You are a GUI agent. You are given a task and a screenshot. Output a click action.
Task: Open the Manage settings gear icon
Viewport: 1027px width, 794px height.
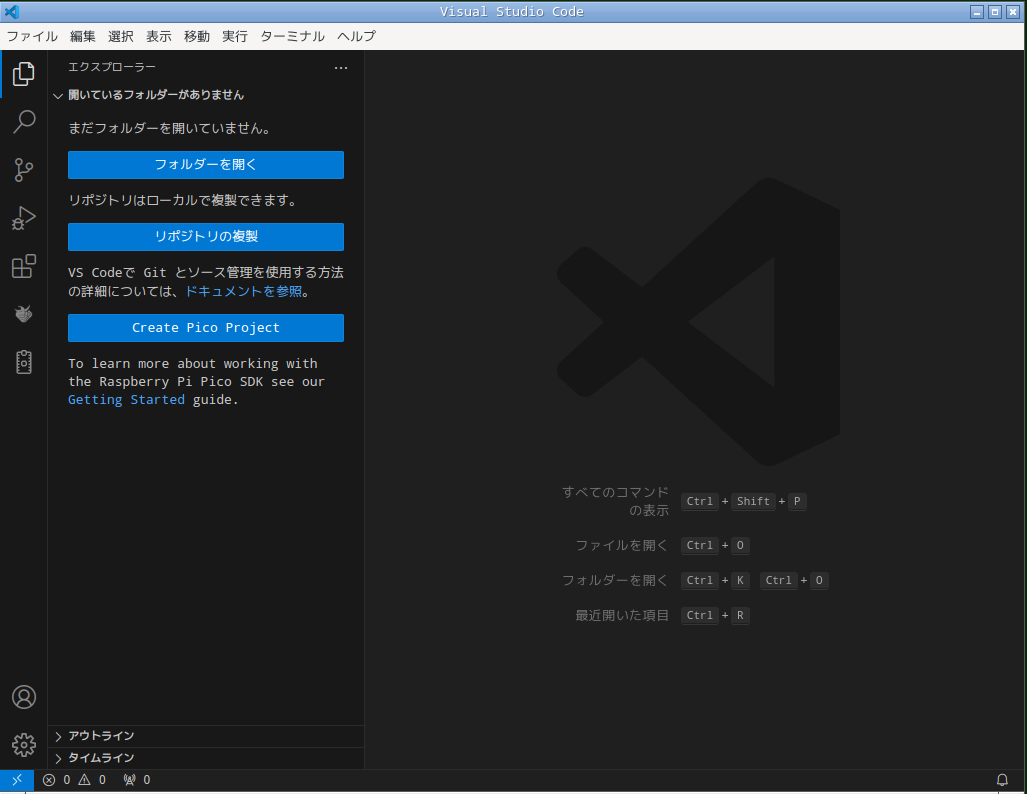coord(24,745)
